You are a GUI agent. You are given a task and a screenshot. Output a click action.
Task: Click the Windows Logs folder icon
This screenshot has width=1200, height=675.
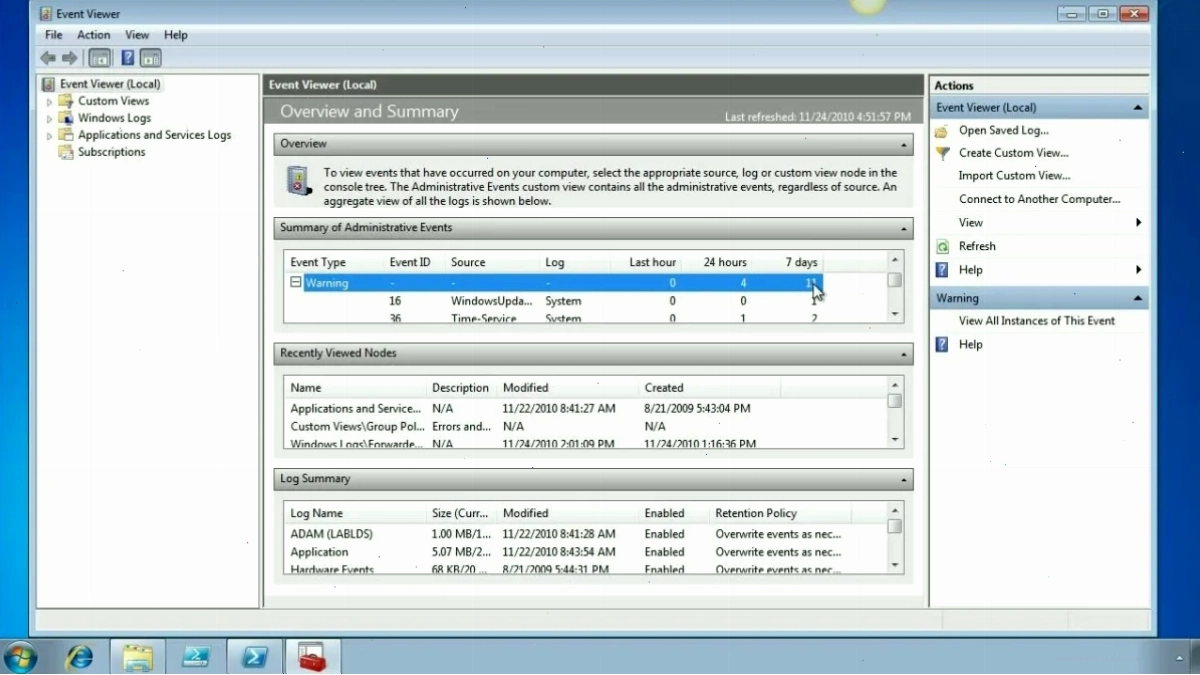[66, 118]
